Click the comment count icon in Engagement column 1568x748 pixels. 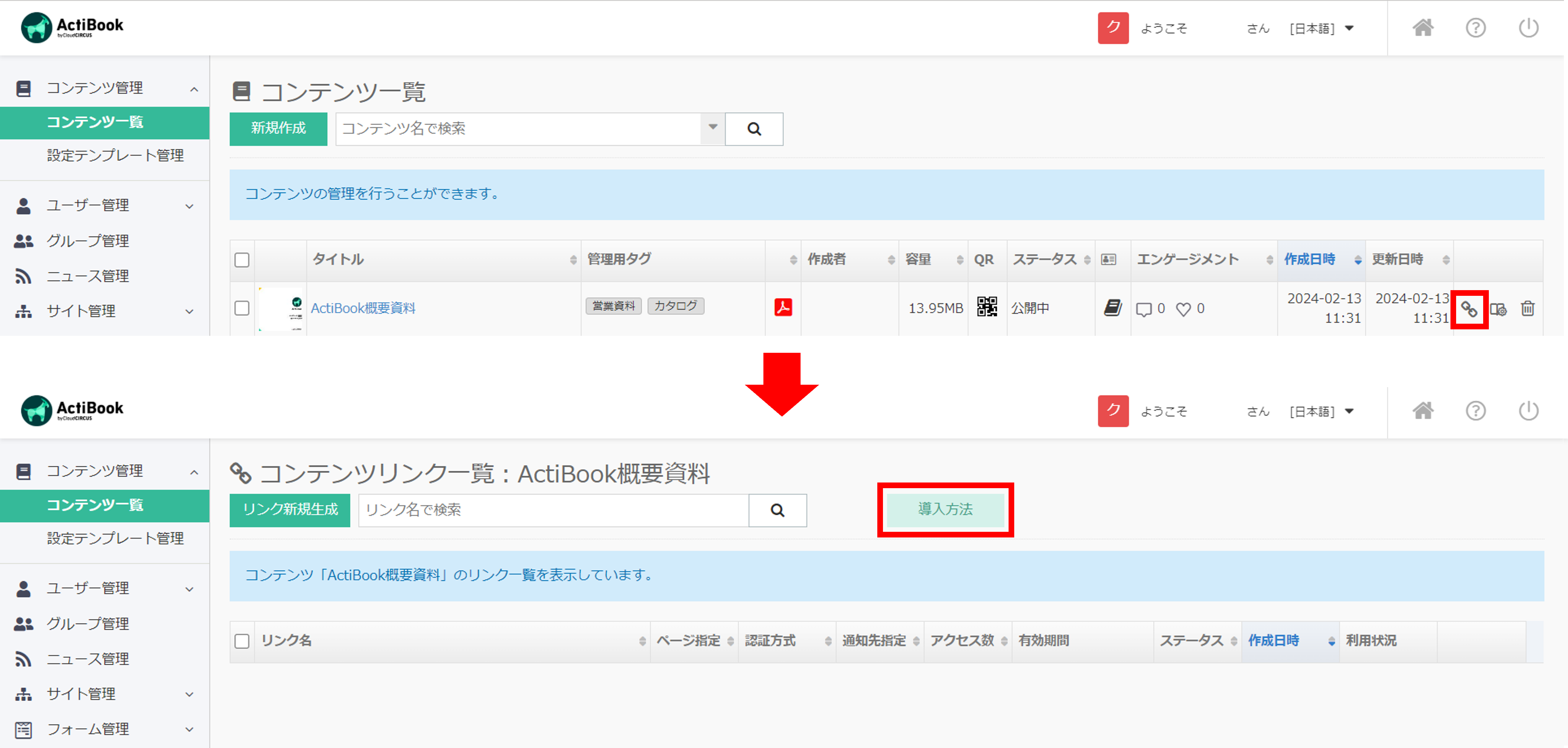pyautogui.click(x=1144, y=310)
